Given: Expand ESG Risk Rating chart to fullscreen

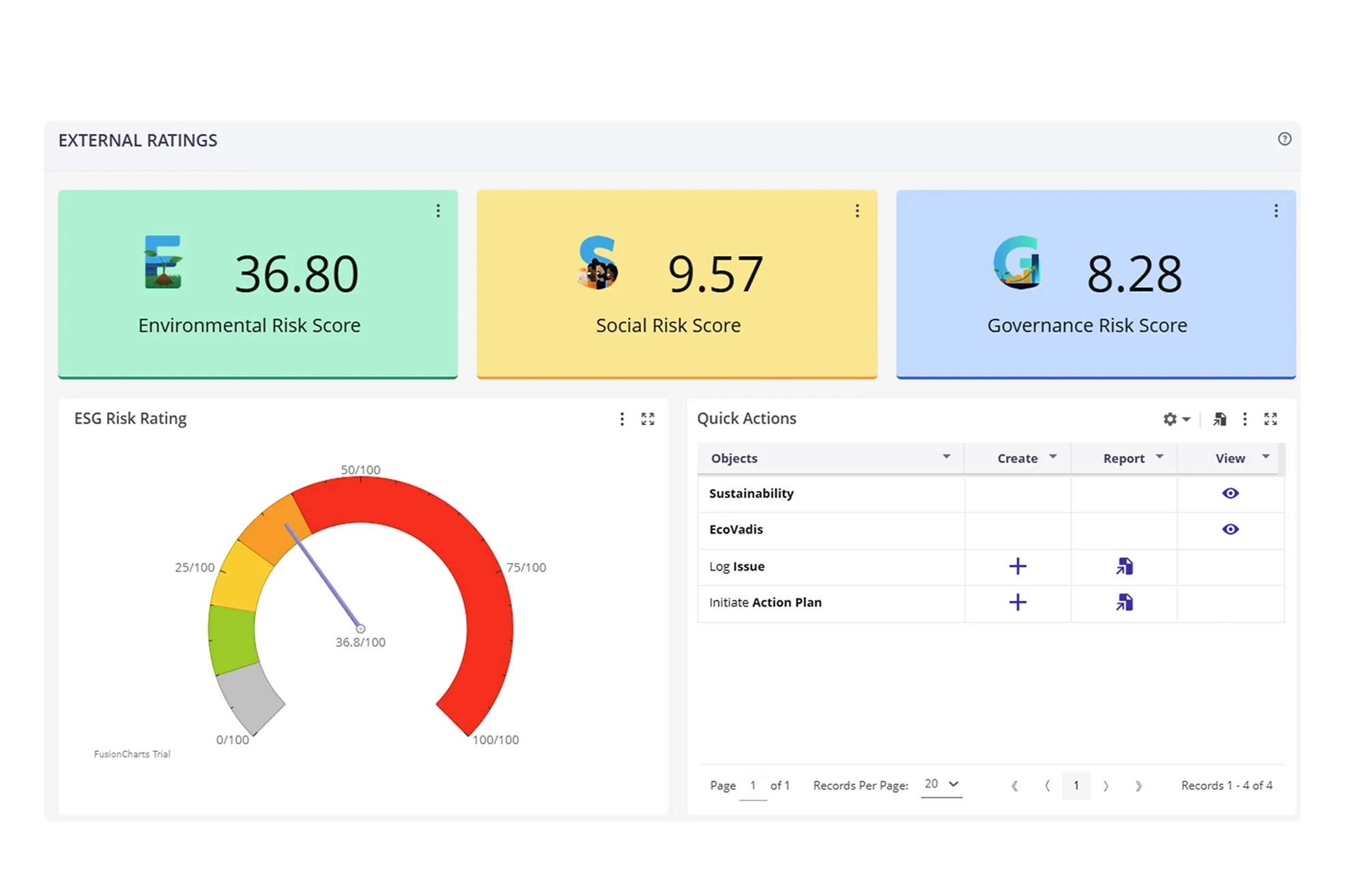Looking at the screenshot, I should pyautogui.click(x=648, y=419).
